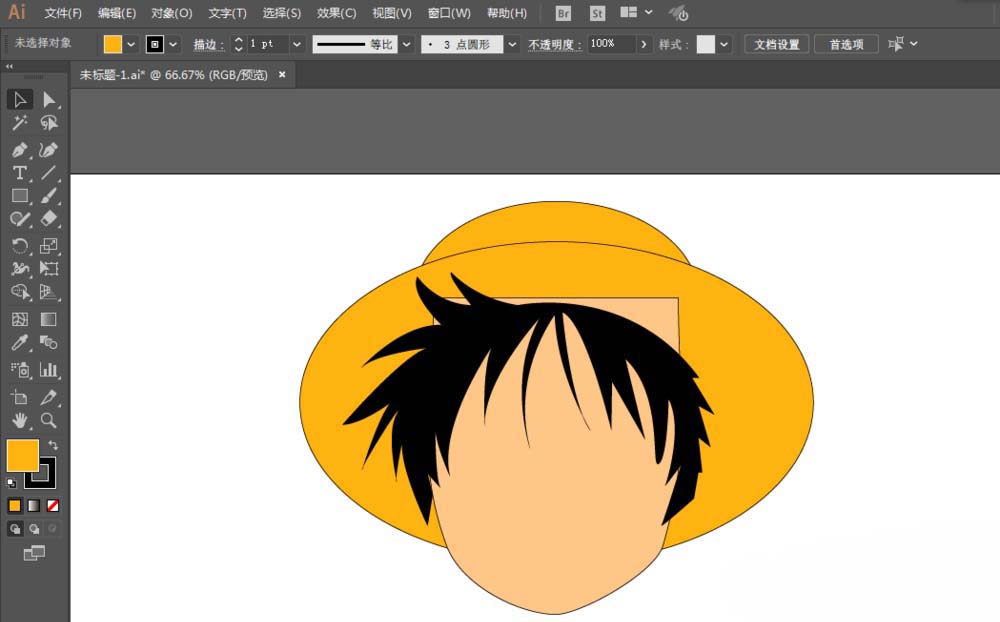This screenshot has height=622, width=1000.
Task: Open Adobe Bridge via Br icon
Action: pyautogui.click(x=563, y=13)
